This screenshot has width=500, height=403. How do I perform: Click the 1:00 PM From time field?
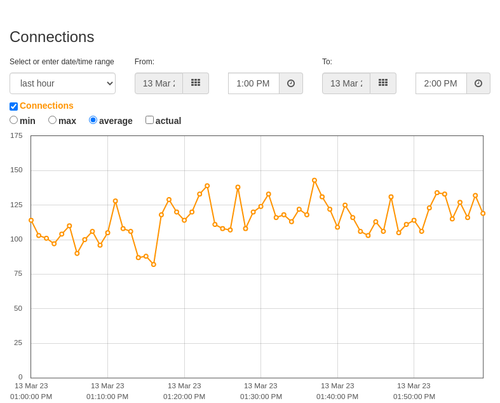point(254,83)
